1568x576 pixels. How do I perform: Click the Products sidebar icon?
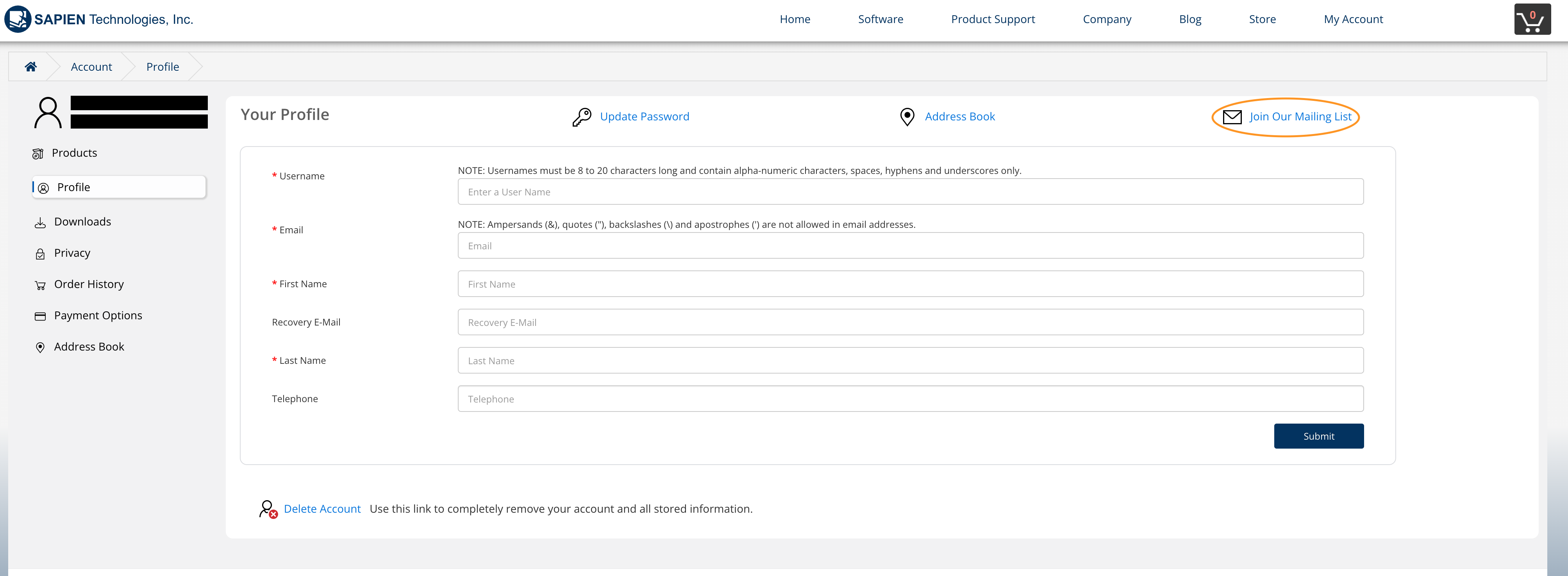click(38, 154)
